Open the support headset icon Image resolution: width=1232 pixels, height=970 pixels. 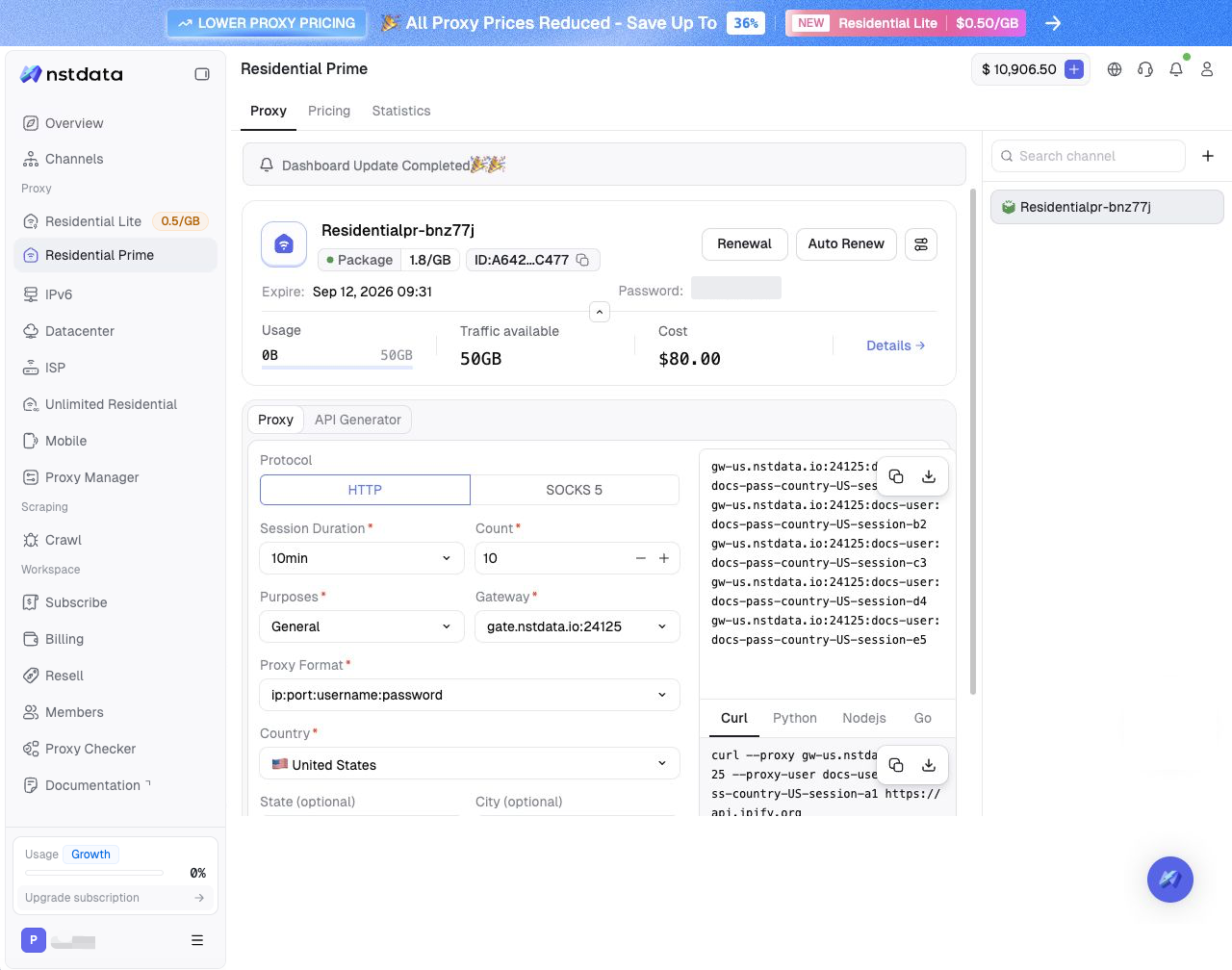(x=1145, y=69)
